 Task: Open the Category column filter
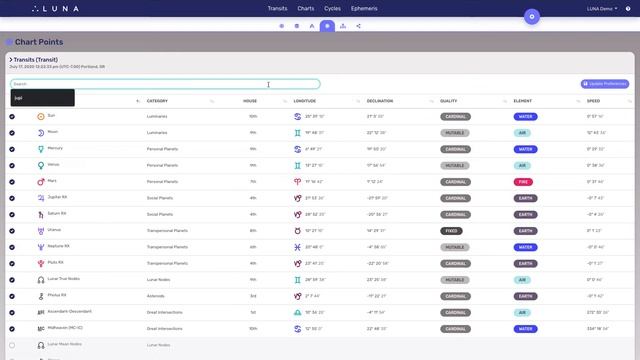212,101
